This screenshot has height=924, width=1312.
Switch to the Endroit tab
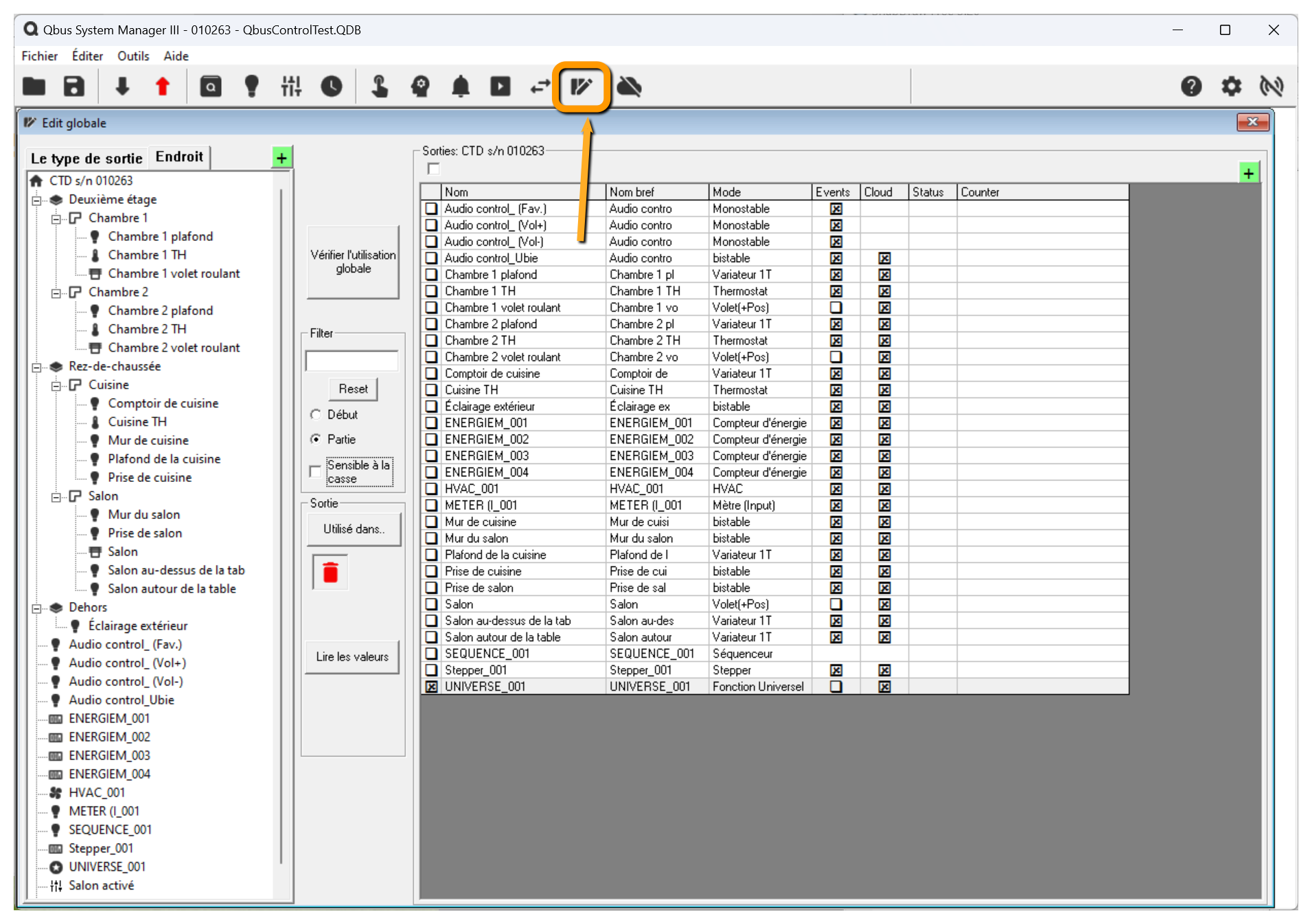(179, 157)
